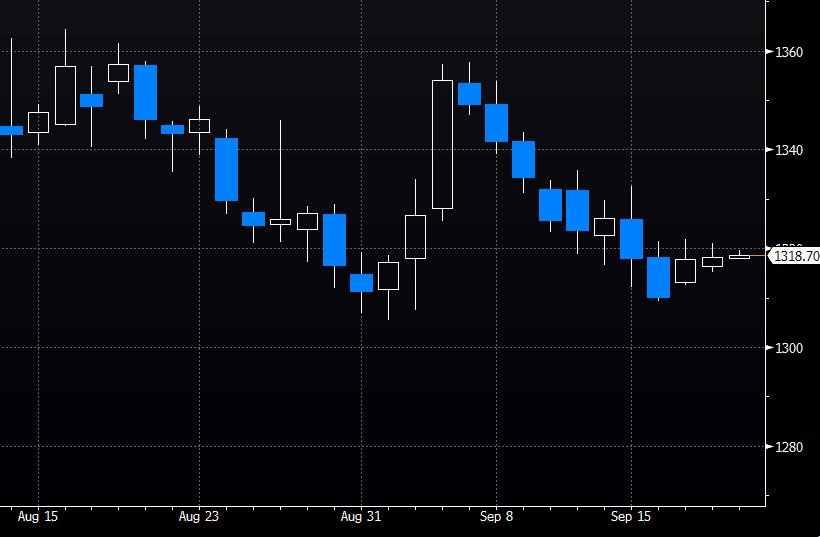Select the blue candle directly above Sep 8
The height and width of the screenshot is (537, 820).
(496, 122)
